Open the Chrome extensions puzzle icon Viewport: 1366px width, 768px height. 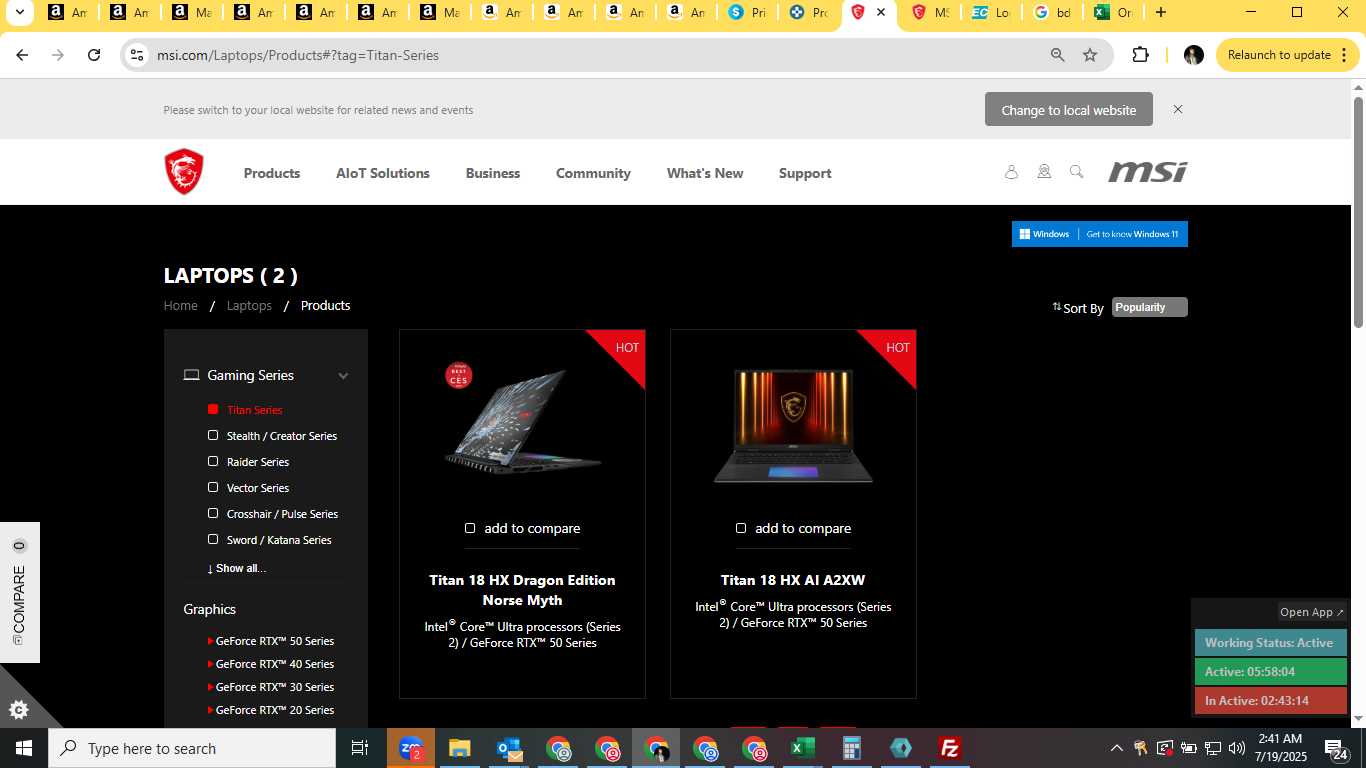(x=1140, y=55)
